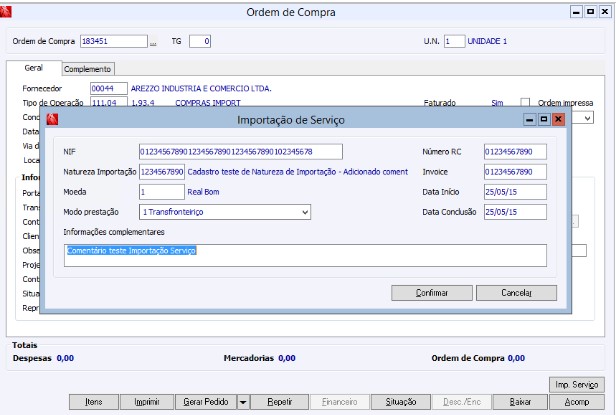
Task: Click the Situação button
Action: (401, 402)
